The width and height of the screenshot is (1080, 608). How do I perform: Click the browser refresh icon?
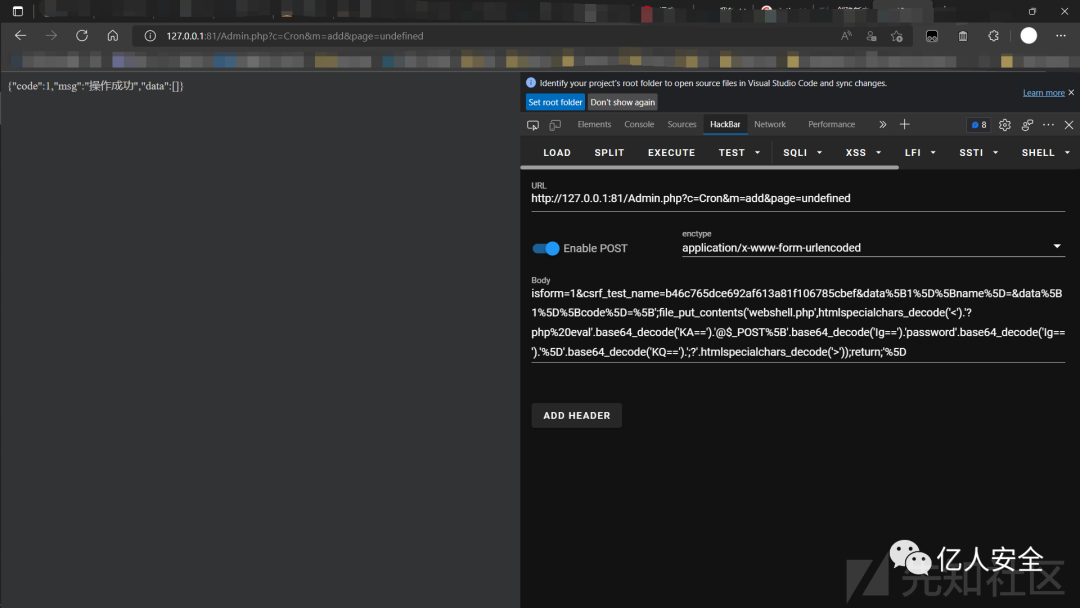pyautogui.click(x=82, y=35)
